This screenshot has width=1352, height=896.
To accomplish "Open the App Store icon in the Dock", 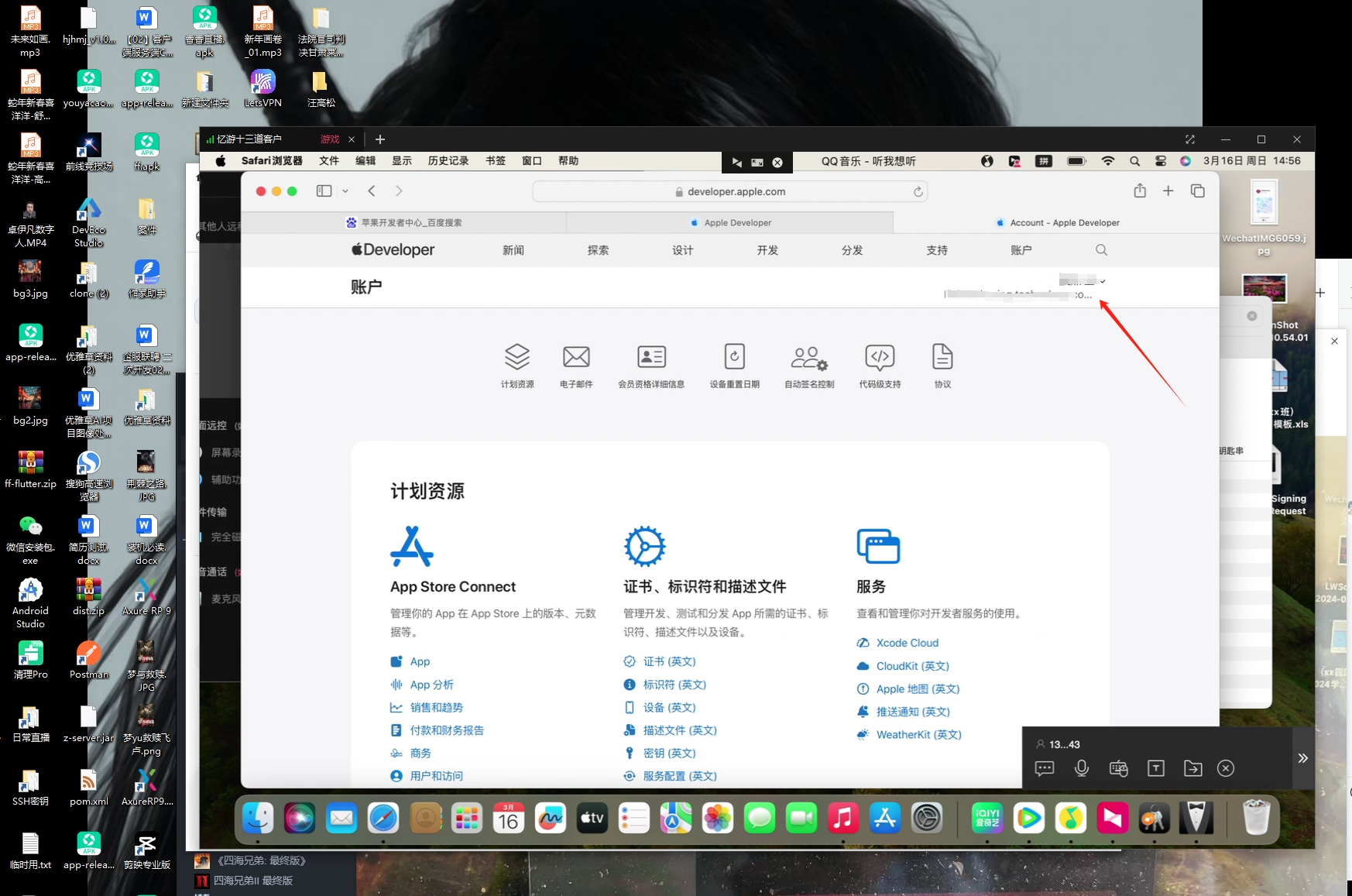I will 885,819.
